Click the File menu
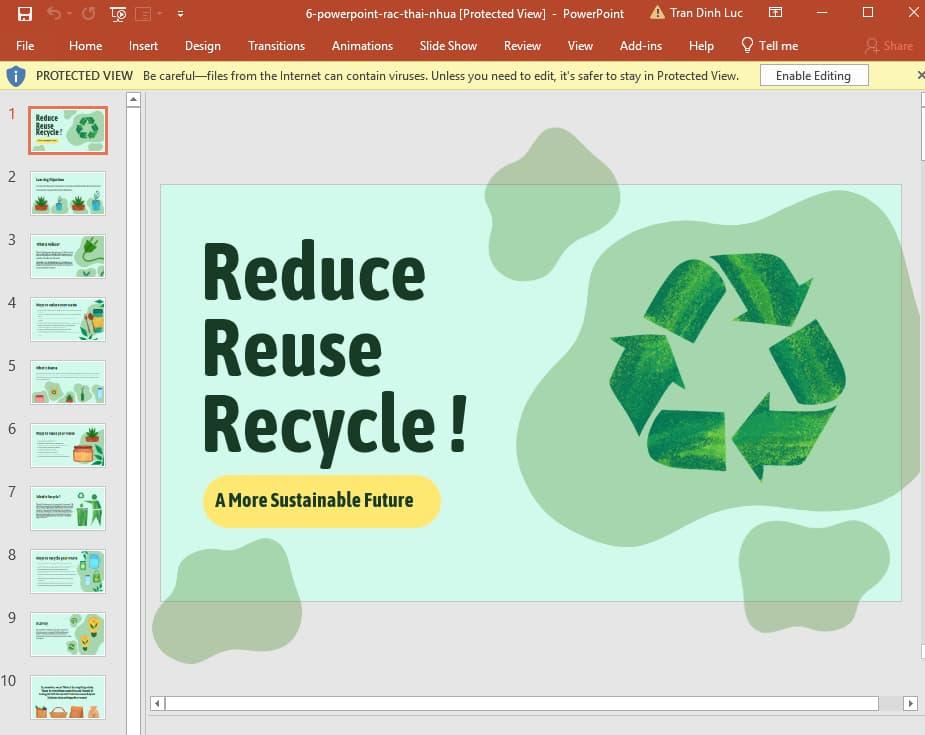Image resolution: width=925 pixels, height=735 pixels. pos(25,45)
